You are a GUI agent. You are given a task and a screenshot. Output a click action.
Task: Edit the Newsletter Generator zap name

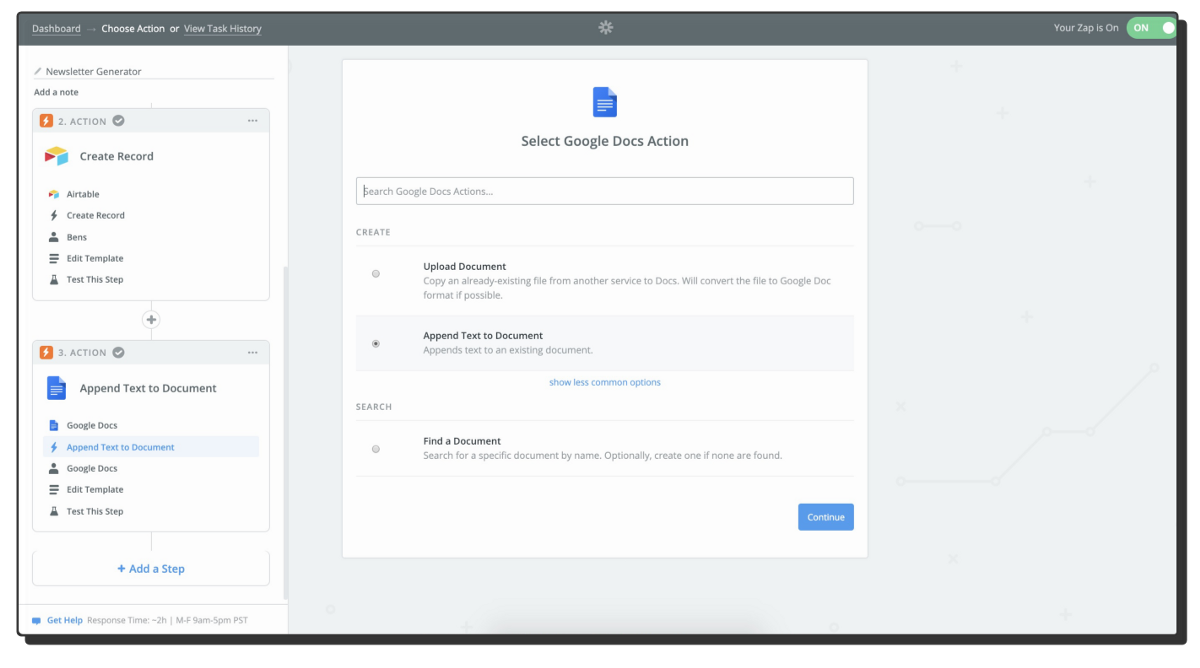94,72
